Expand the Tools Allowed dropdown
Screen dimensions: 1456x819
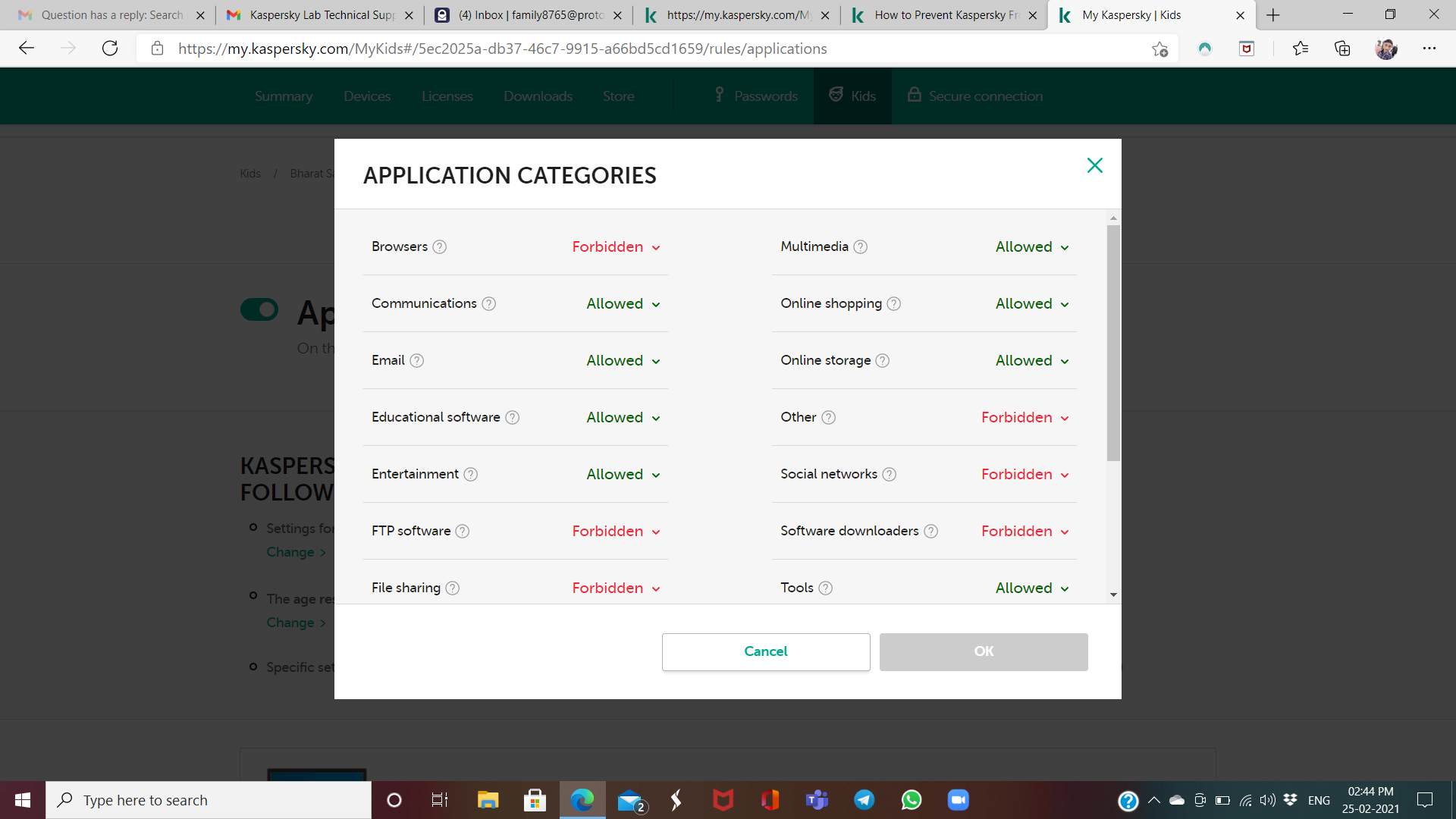1031,588
